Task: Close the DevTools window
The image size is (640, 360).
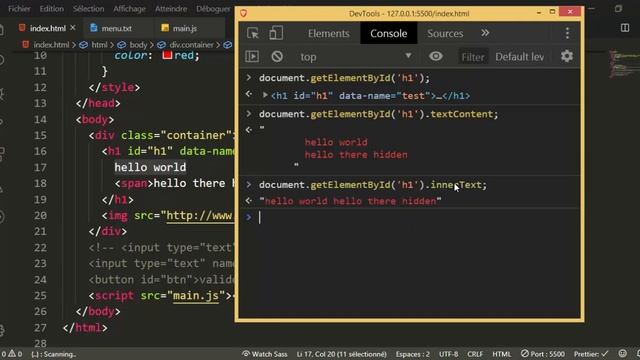Action: click(x=570, y=12)
